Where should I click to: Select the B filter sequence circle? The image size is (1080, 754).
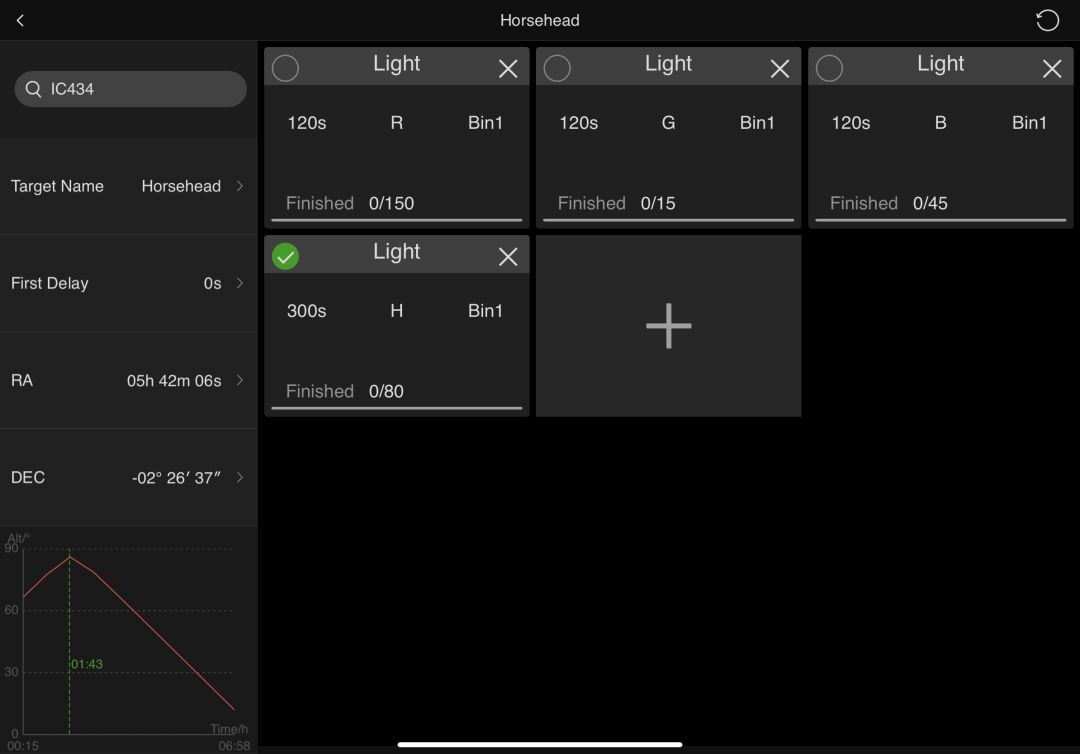829,68
